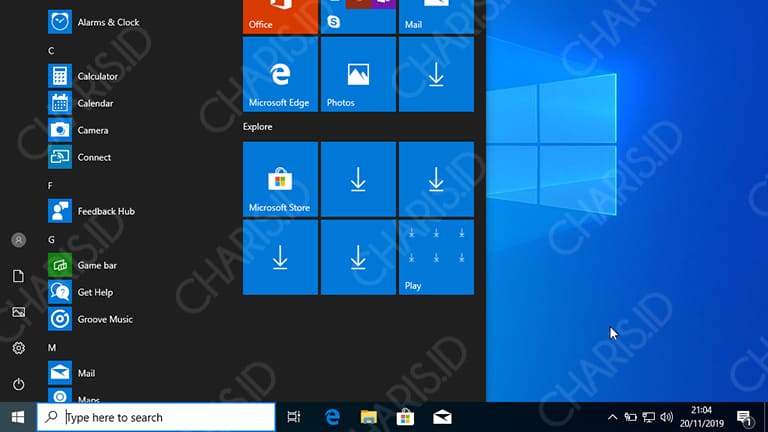Viewport: 768px width, 432px height.
Task: Click the Office tile
Action: coord(280,17)
